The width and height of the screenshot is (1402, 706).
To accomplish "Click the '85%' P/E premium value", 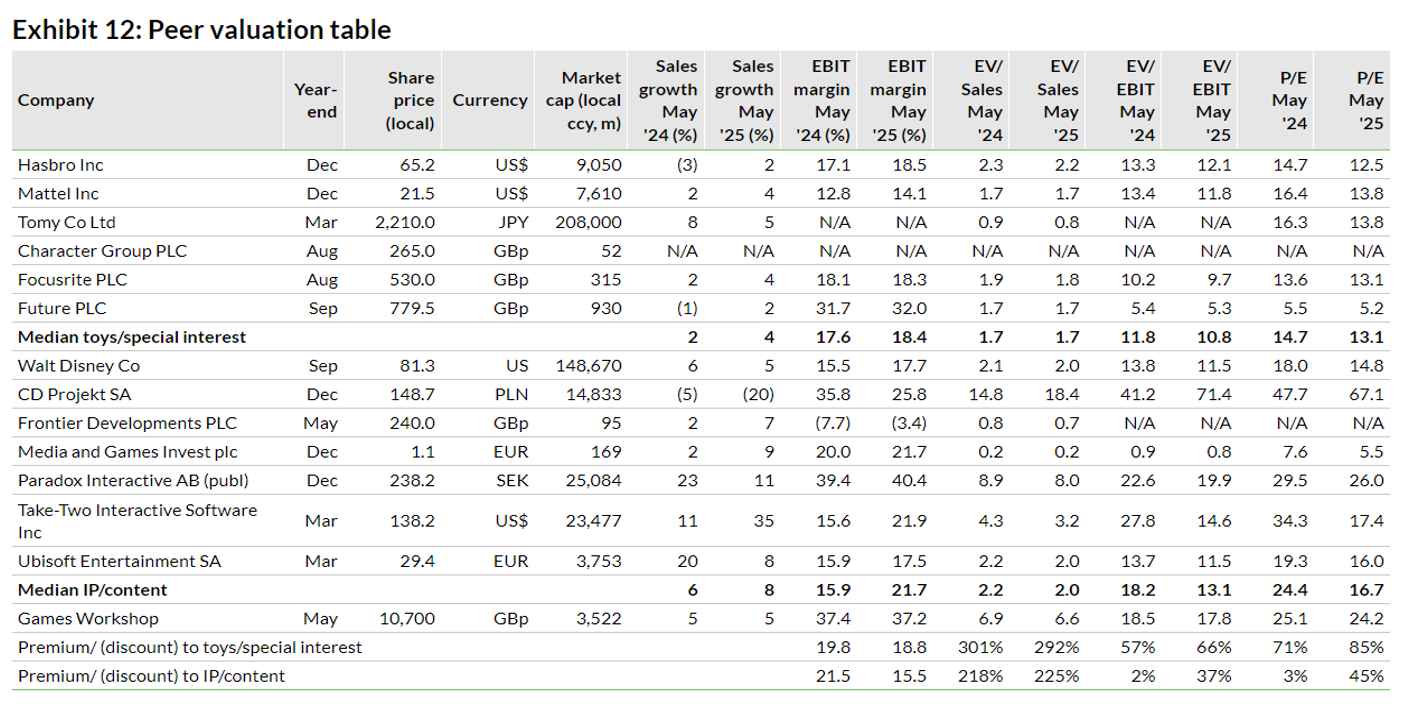I will pyautogui.click(x=1368, y=647).
